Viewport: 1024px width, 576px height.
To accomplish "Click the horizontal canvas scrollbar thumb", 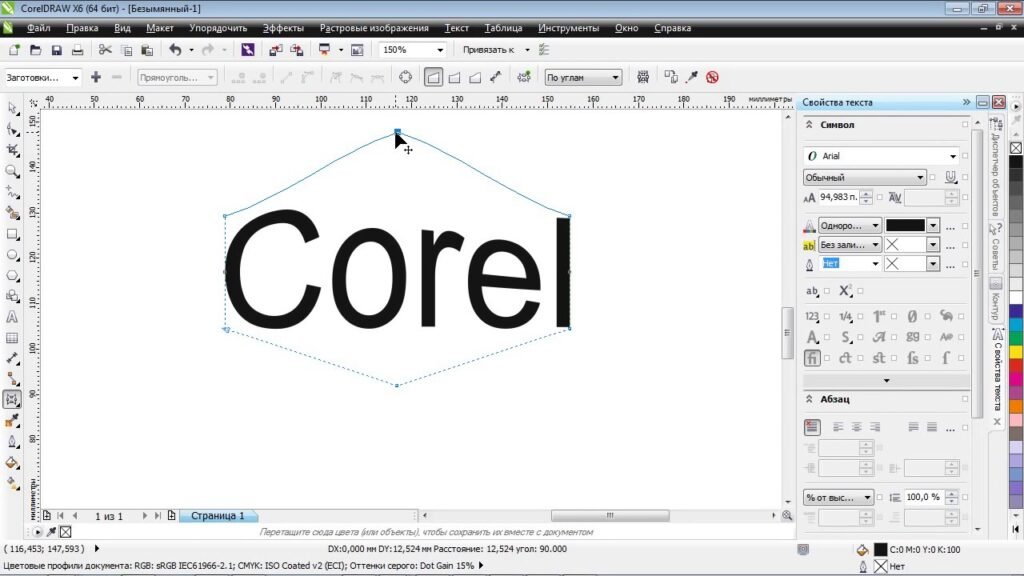I will click(x=610, y=516).
